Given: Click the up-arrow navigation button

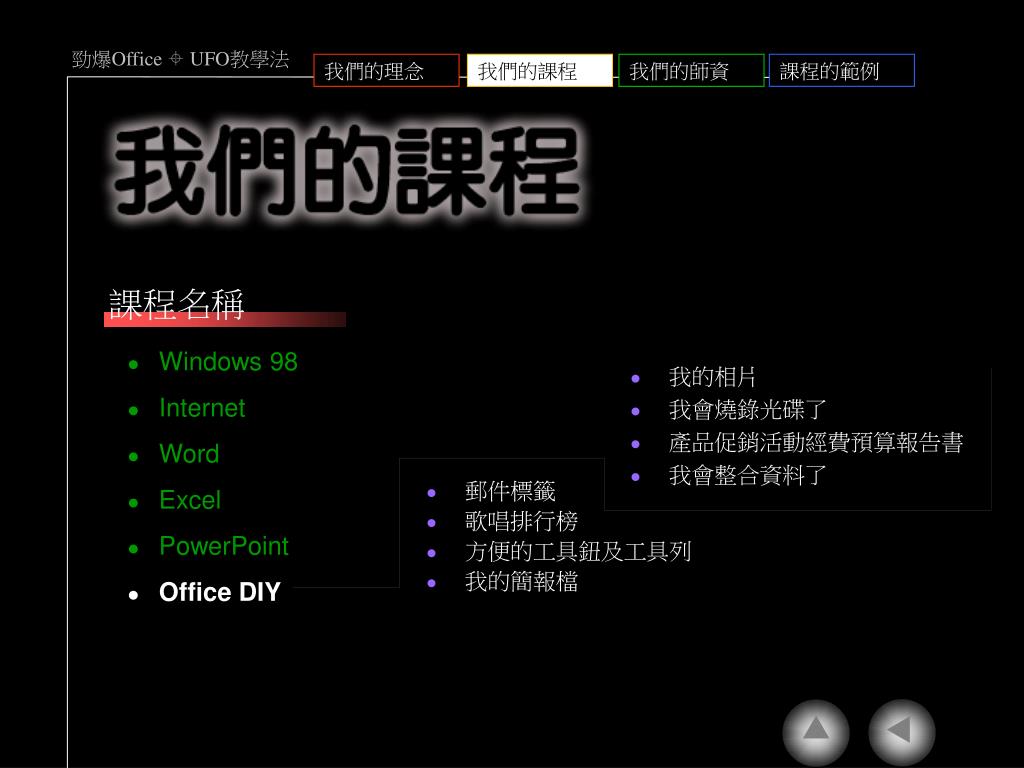Looking at the screenshot, I should (816, 731).
